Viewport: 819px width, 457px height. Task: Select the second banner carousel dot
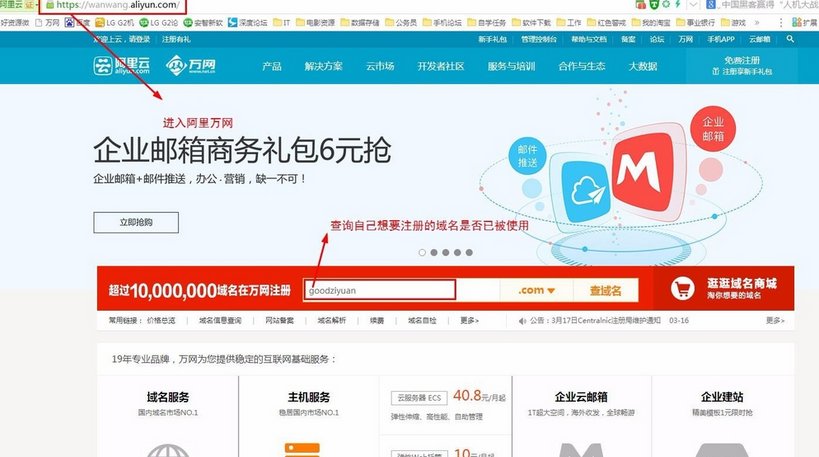click(434, 252)
